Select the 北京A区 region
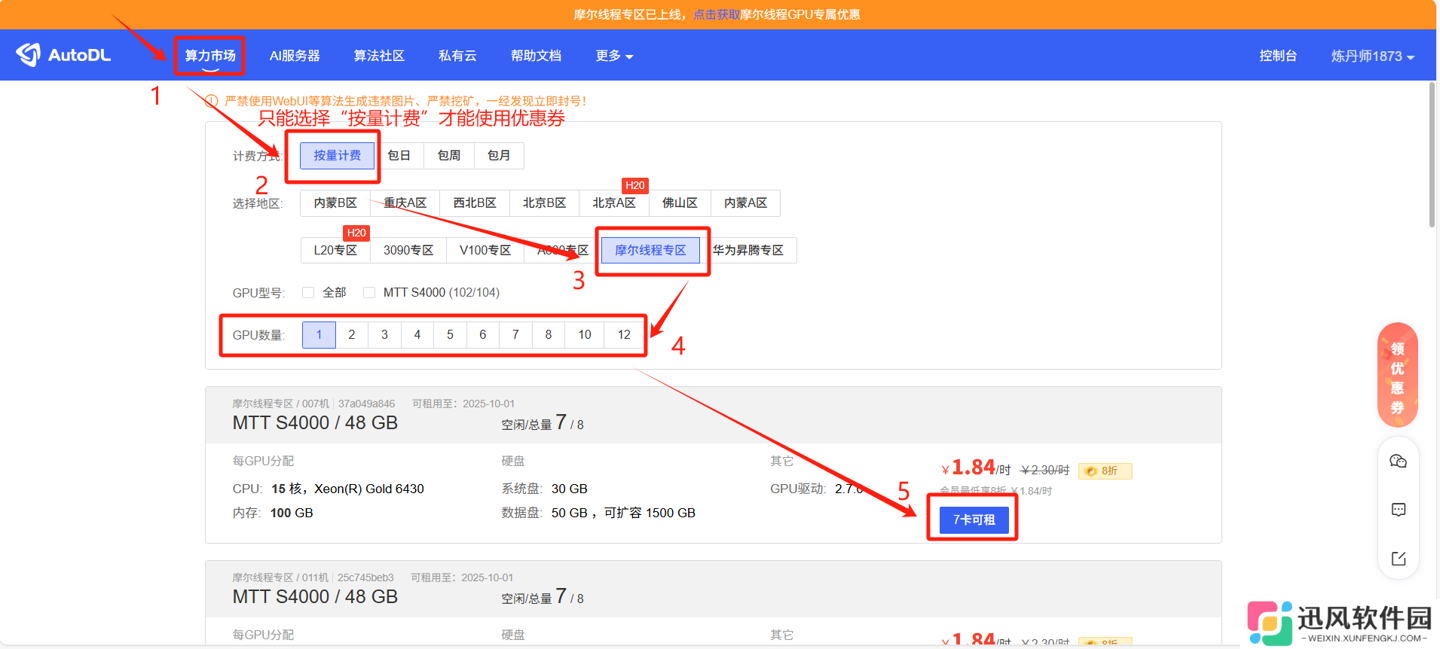 [x=614, y=203]
